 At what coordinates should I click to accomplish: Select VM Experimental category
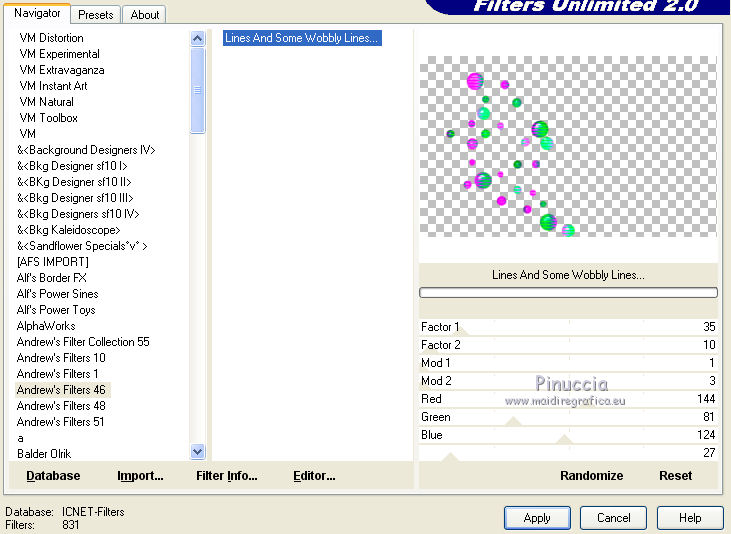60,54
